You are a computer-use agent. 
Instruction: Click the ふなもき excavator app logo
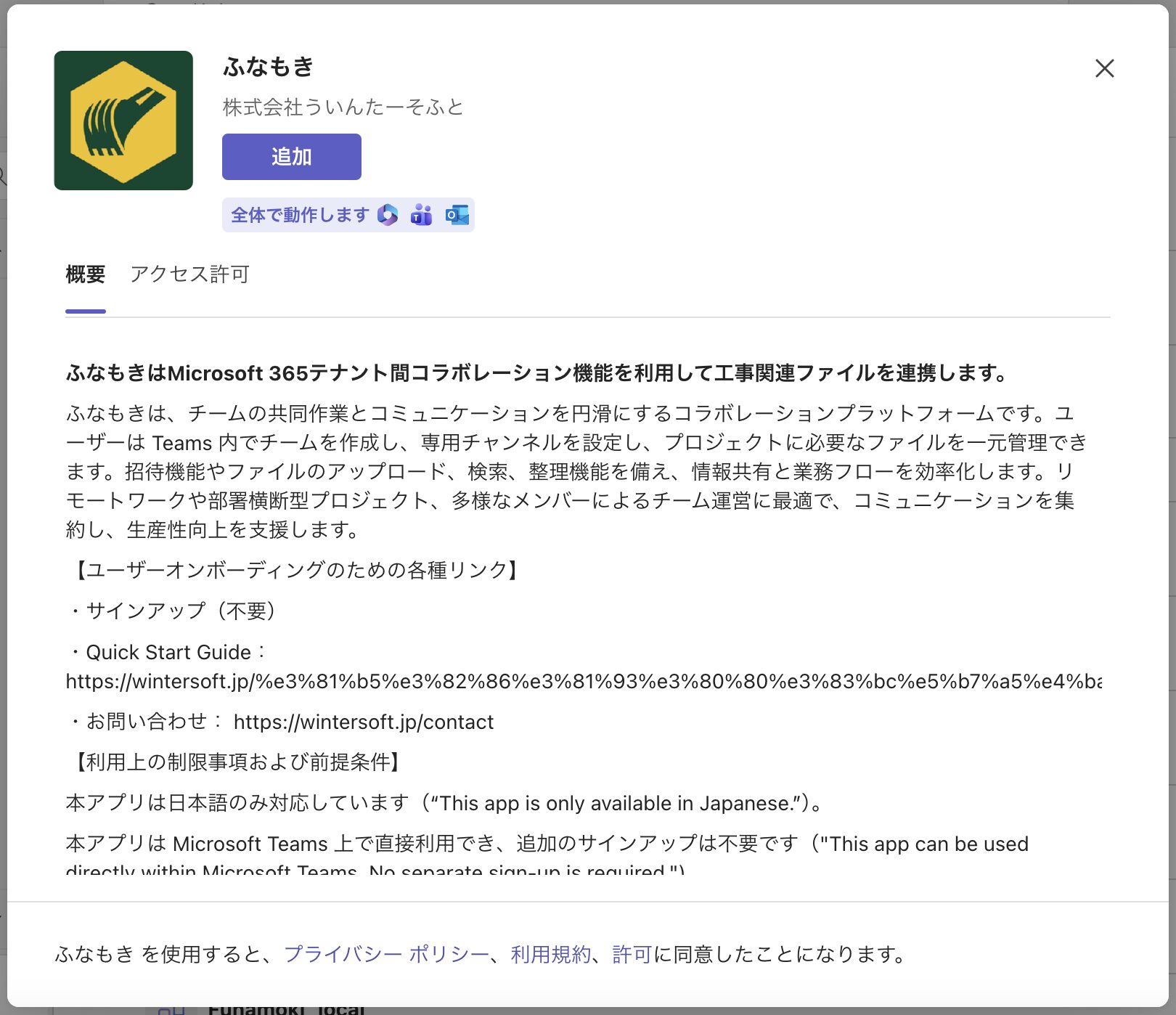point(123,121)
